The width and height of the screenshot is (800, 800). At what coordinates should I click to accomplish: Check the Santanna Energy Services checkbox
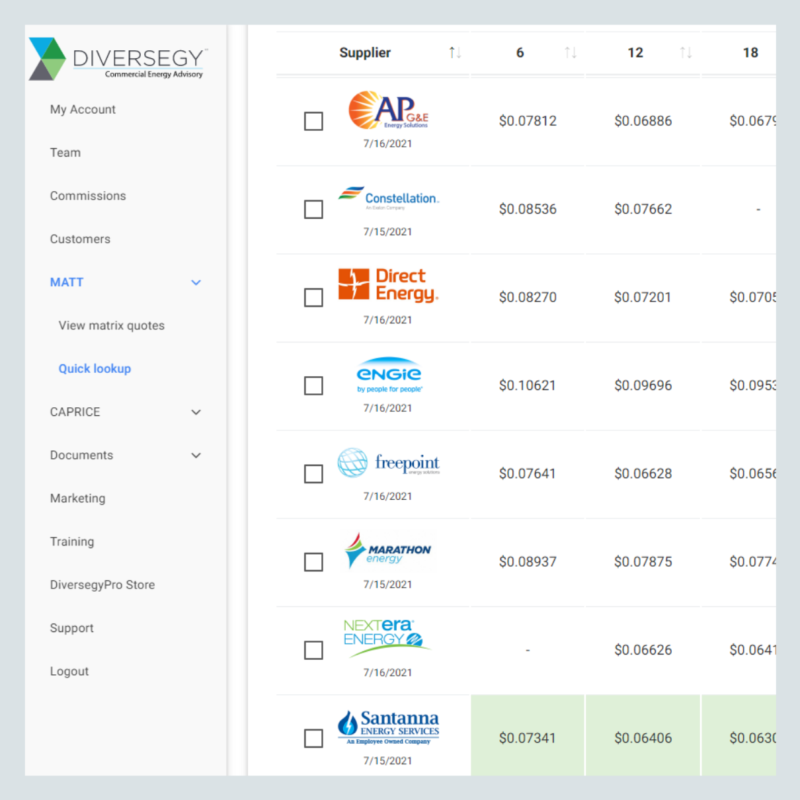pos(313,738)
